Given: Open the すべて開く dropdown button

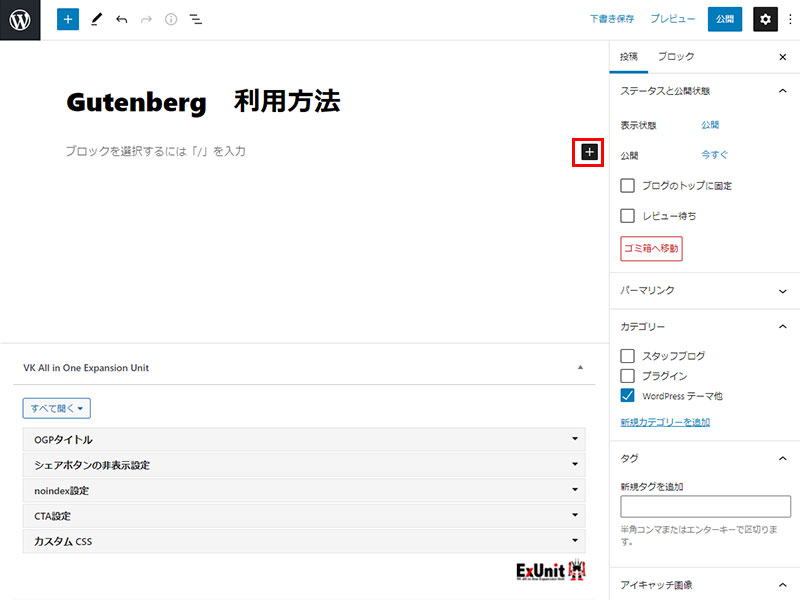Looking at the screenshot, I should [x=58, y=408].
